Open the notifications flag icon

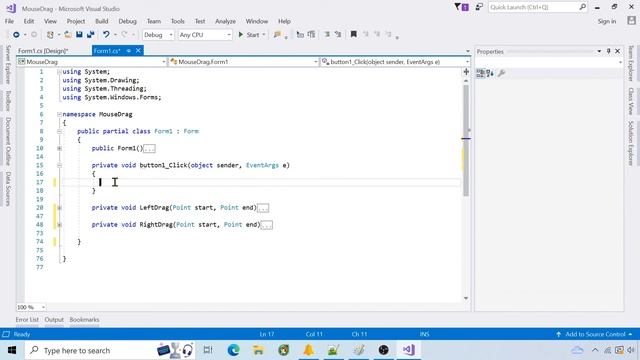click(x=461, y=7)
